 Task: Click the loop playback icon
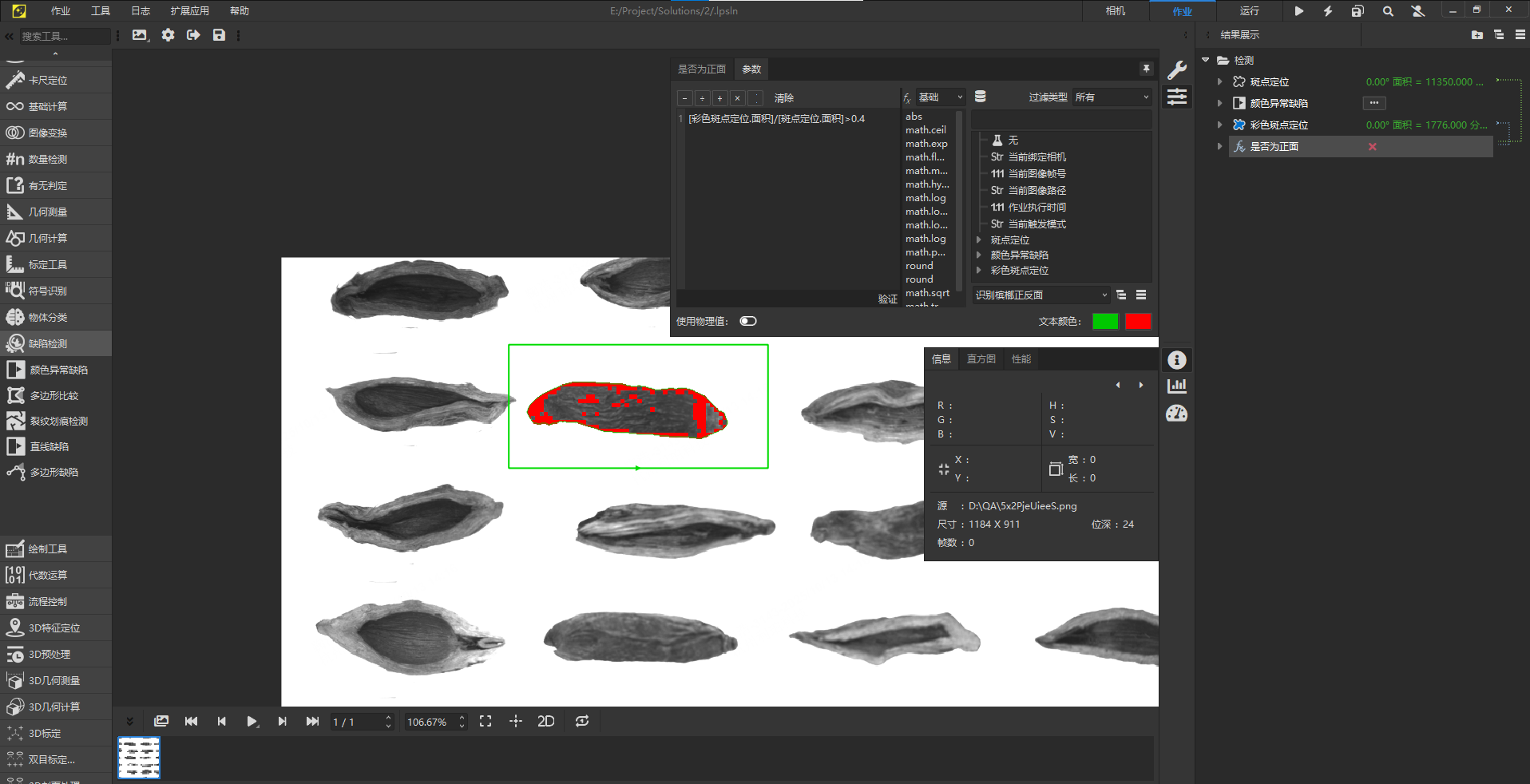click(x=582, y=722)
